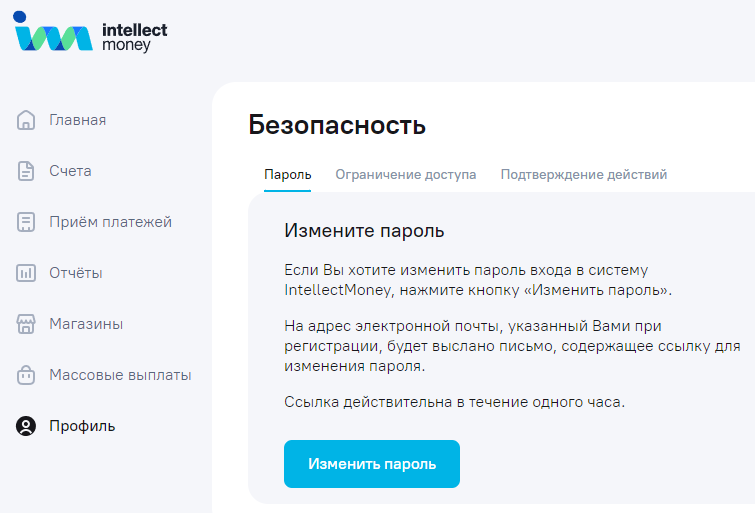Open the Ограничение доступа tab
755x513 pixels.
coord(405,175)
